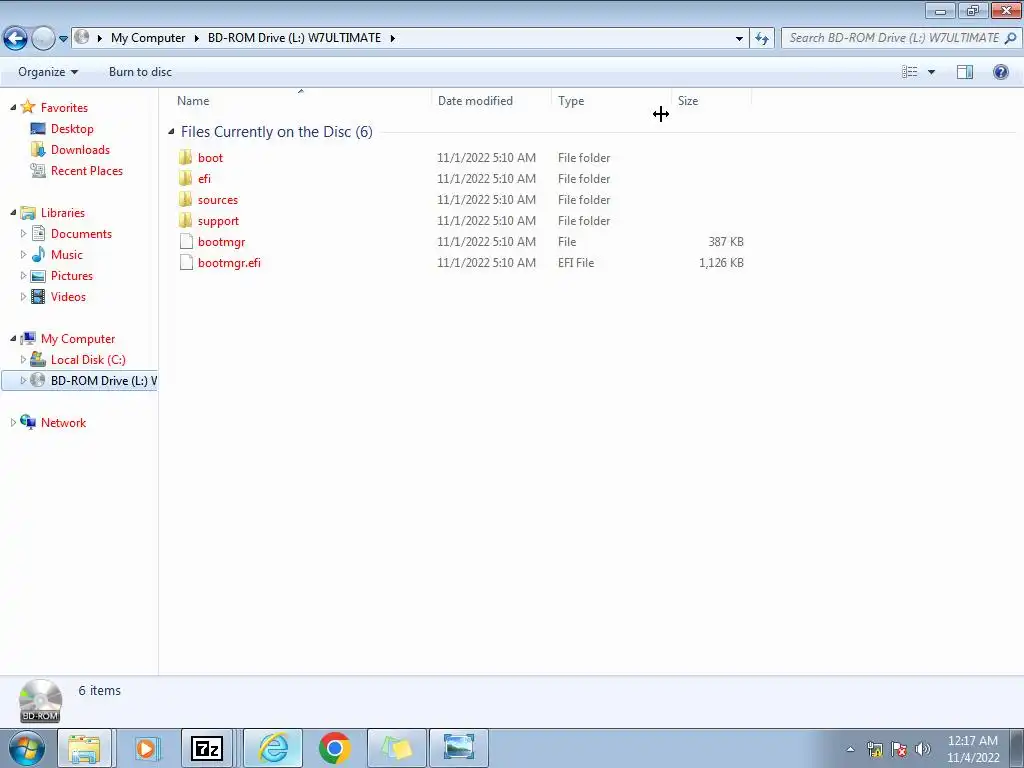Sort by the Type column header
The height and width of the screenshot is (768, 1024).
611,101
